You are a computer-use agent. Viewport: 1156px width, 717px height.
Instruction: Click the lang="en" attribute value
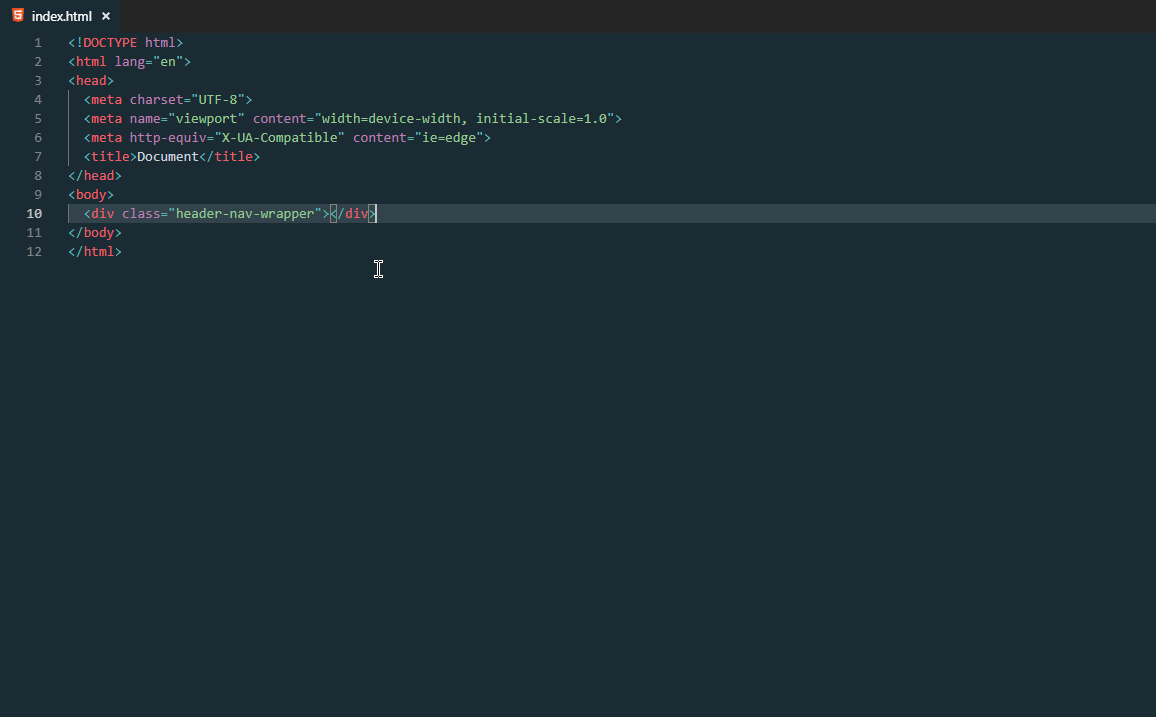(168, 61)
